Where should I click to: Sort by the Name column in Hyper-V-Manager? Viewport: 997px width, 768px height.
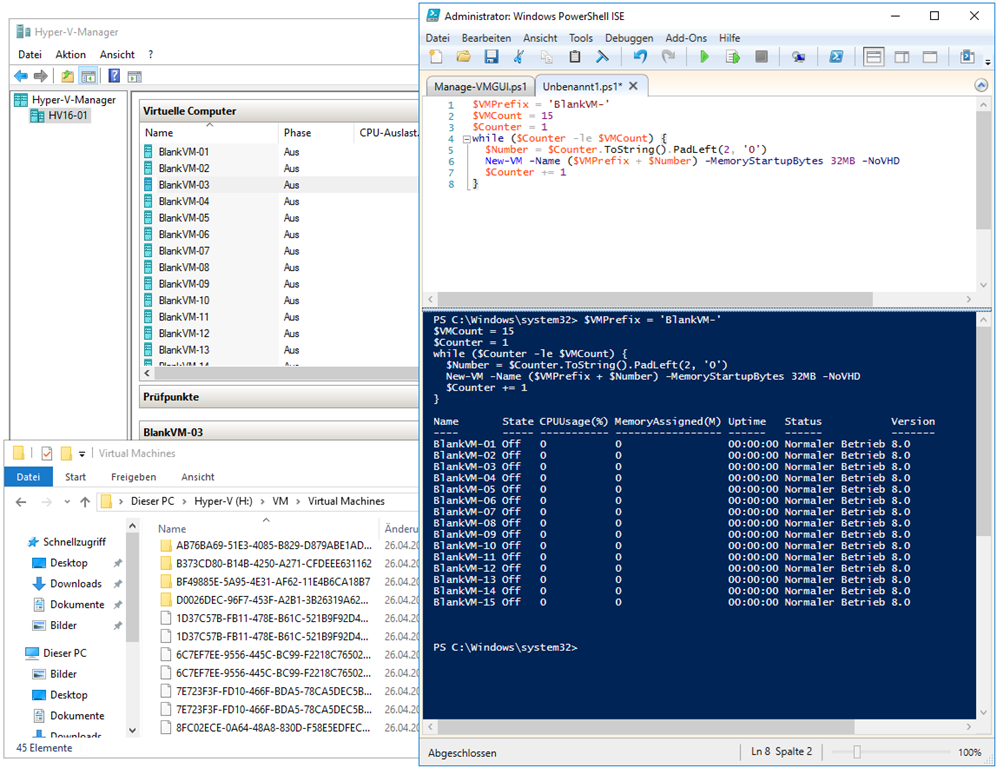(x=209, y=133)
